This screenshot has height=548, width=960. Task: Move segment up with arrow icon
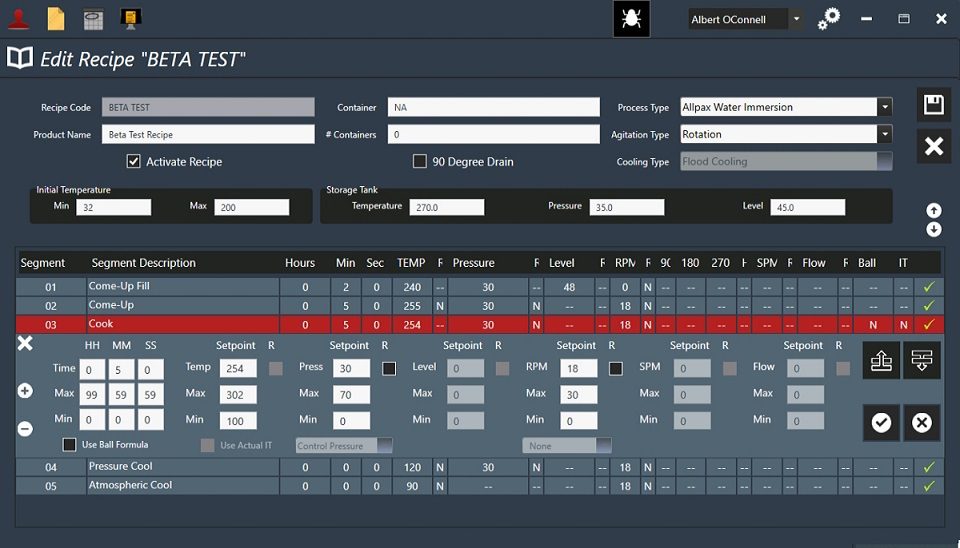pos(934,211)
